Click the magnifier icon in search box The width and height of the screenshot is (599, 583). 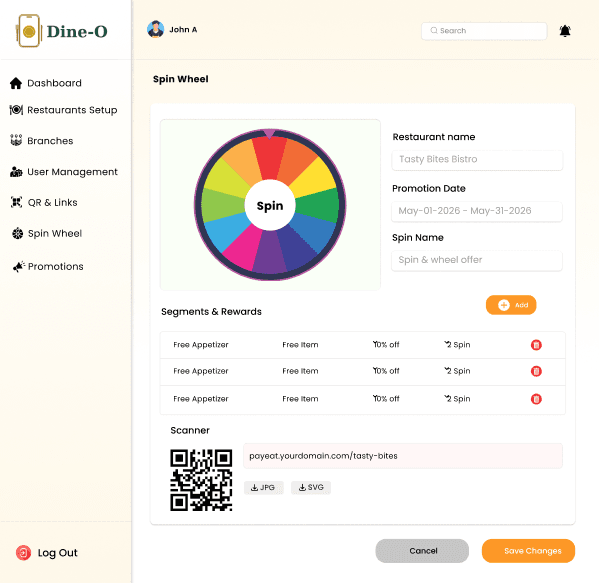(x=434, y=30)
